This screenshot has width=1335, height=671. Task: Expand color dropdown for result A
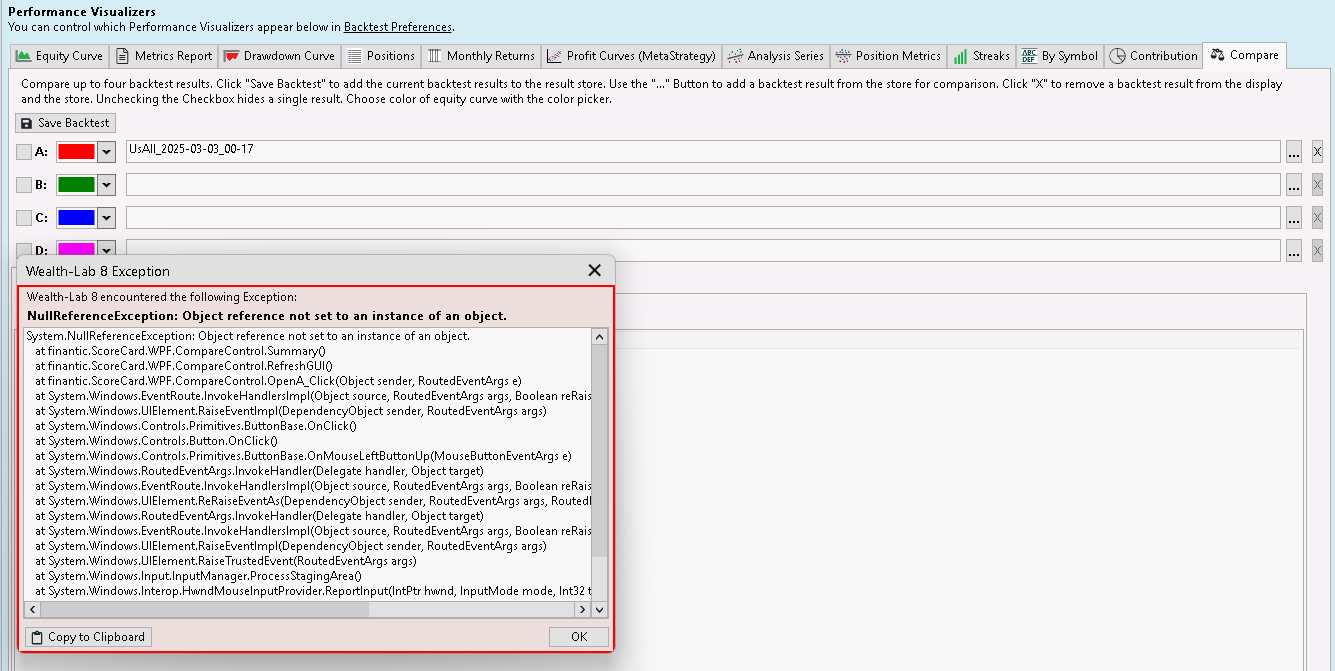(x=106, y=152)
